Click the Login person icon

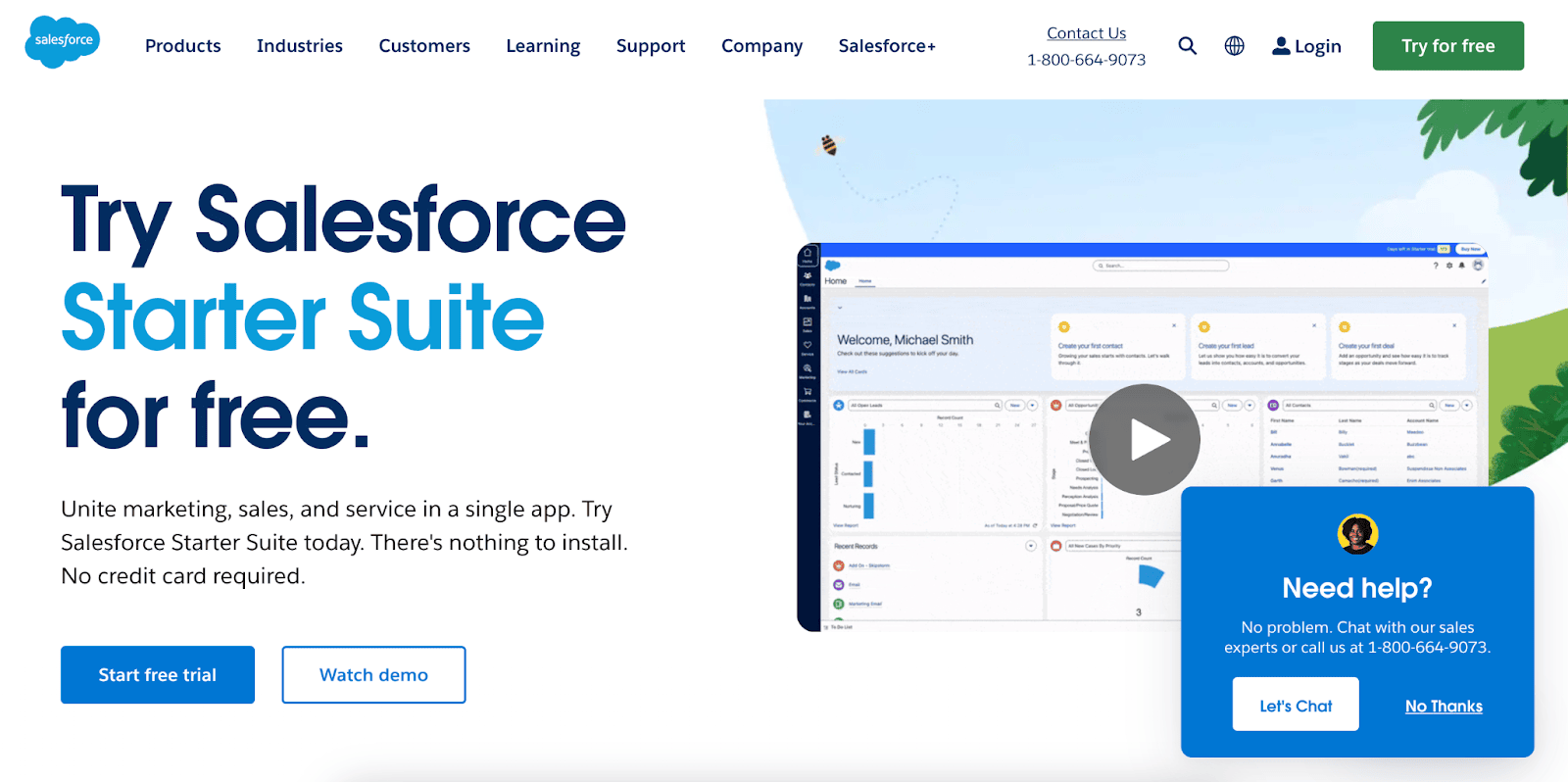(1280, 46)
